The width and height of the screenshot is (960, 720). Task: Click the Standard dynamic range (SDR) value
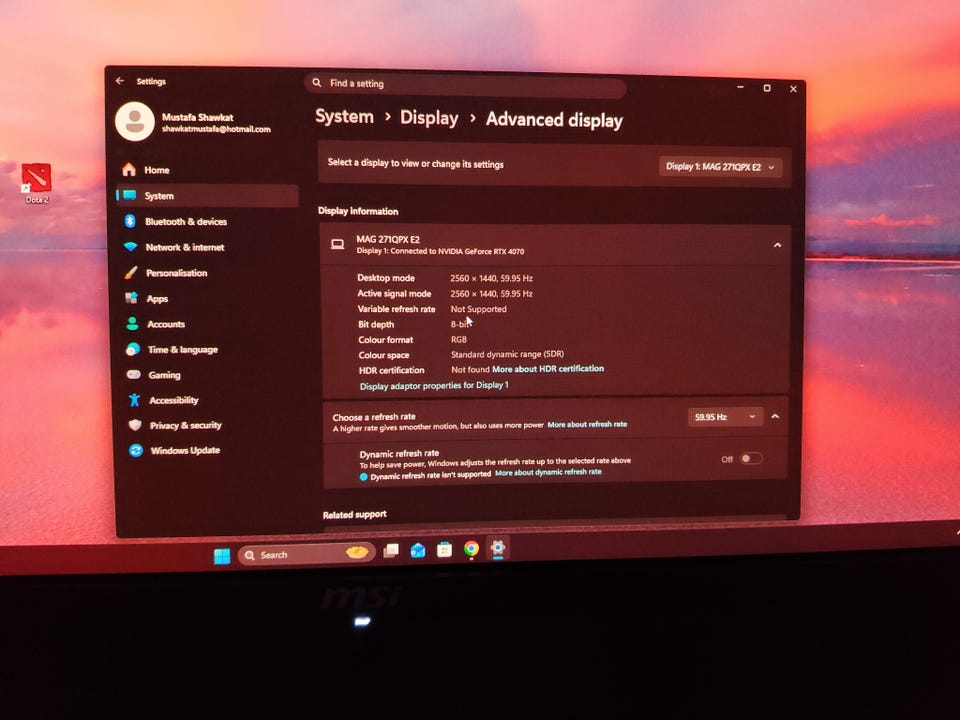click(x=508, y=354)
